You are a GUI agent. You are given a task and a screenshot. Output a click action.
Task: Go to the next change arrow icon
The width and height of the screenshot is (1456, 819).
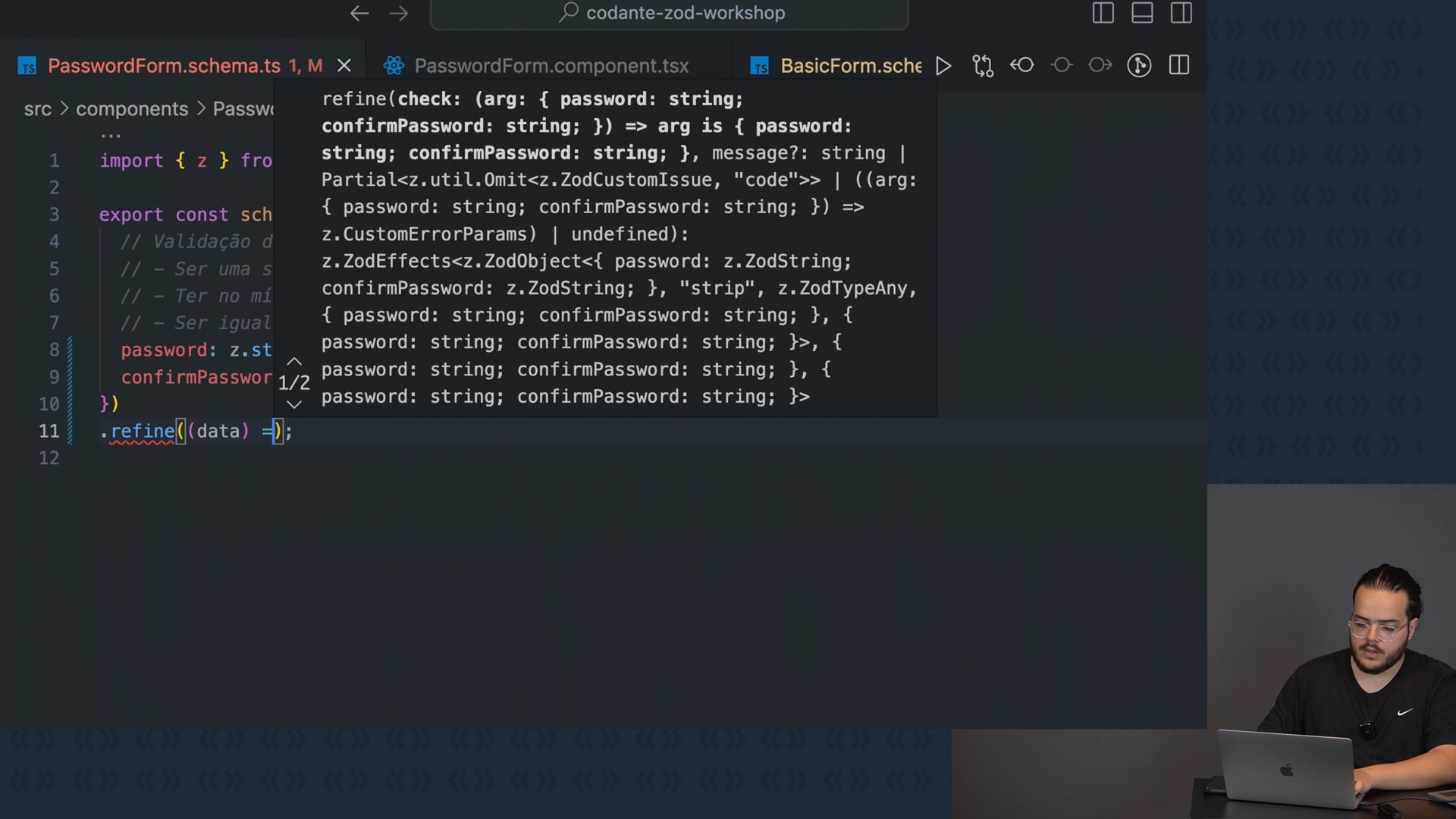click(x=1100, y=65)
